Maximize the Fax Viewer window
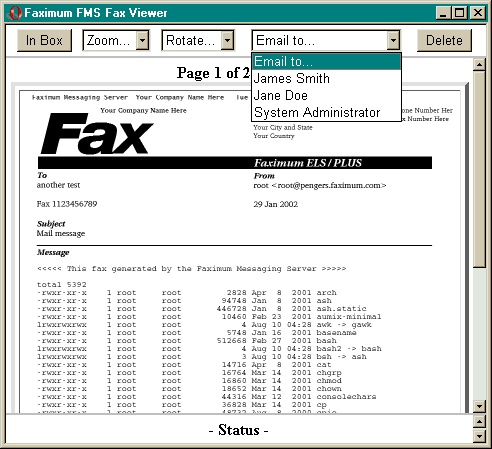The width and height of the screenshot is (492, 449). [x=459, y=13]
